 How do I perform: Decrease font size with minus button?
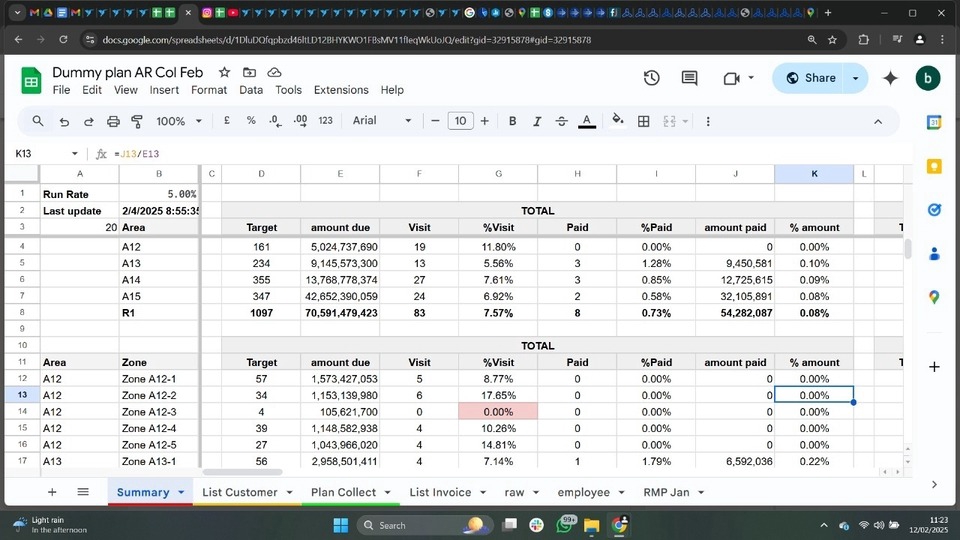[435, 121]
